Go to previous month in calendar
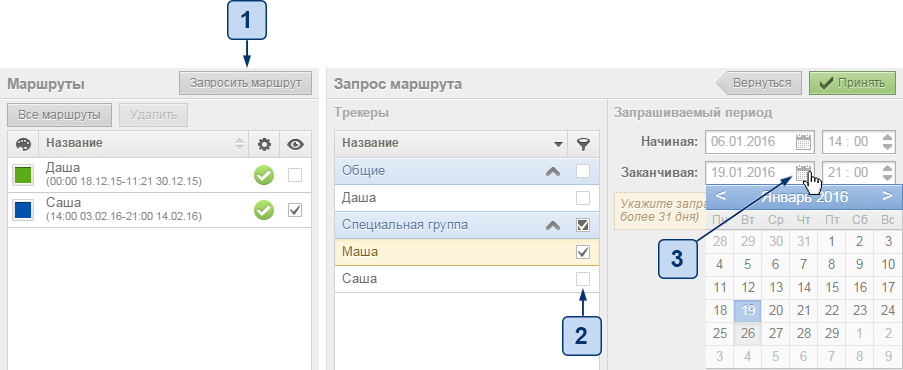 720,196
